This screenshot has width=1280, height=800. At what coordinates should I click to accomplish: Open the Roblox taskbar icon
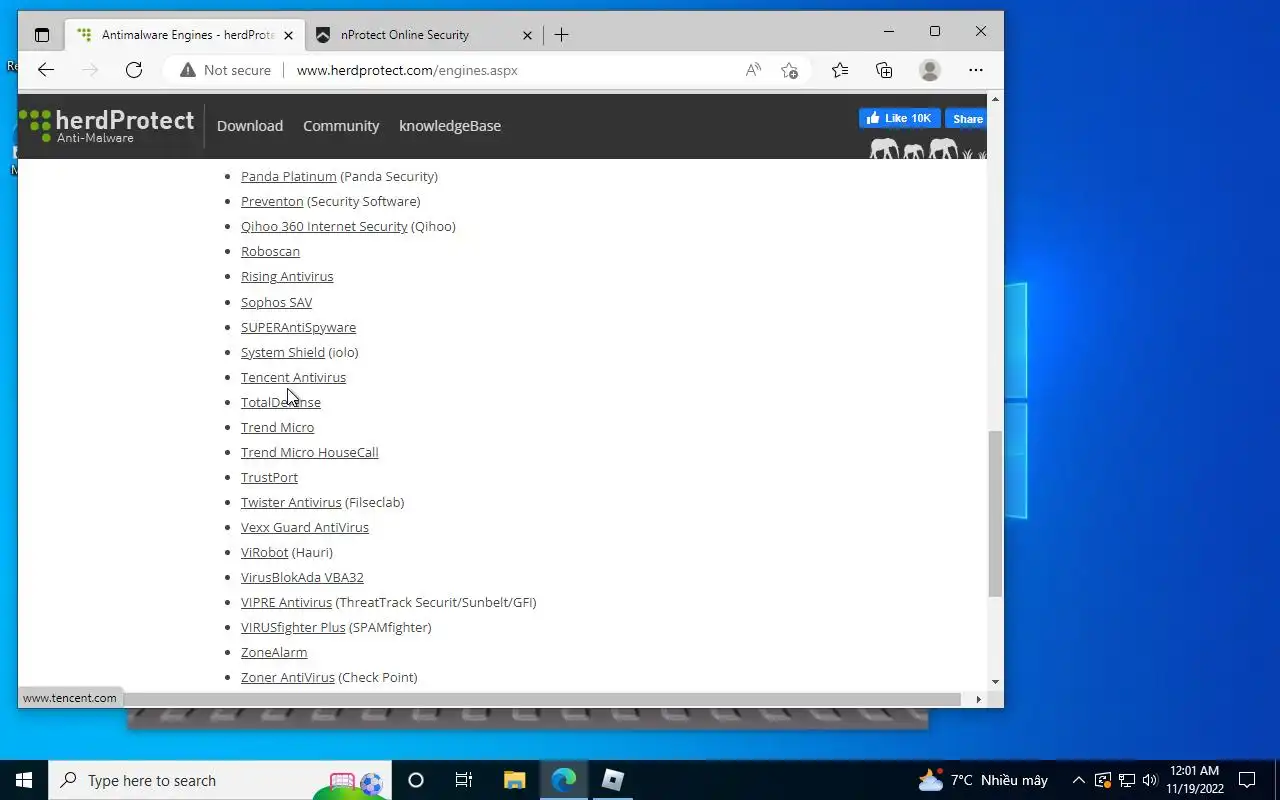pyautogui.click(x=612, y=780)
